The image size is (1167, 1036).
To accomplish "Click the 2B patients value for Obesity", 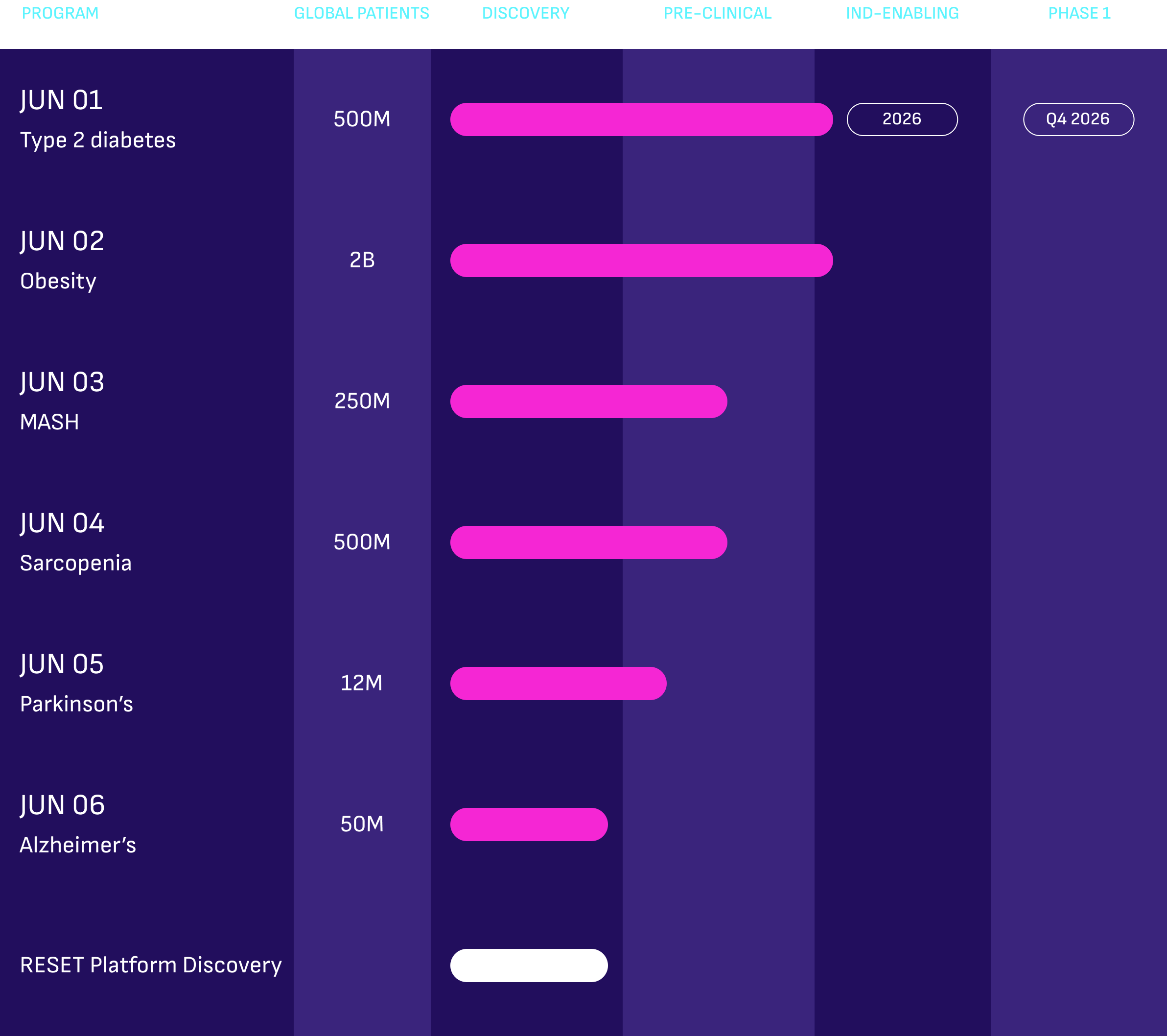I will point(362,260).
